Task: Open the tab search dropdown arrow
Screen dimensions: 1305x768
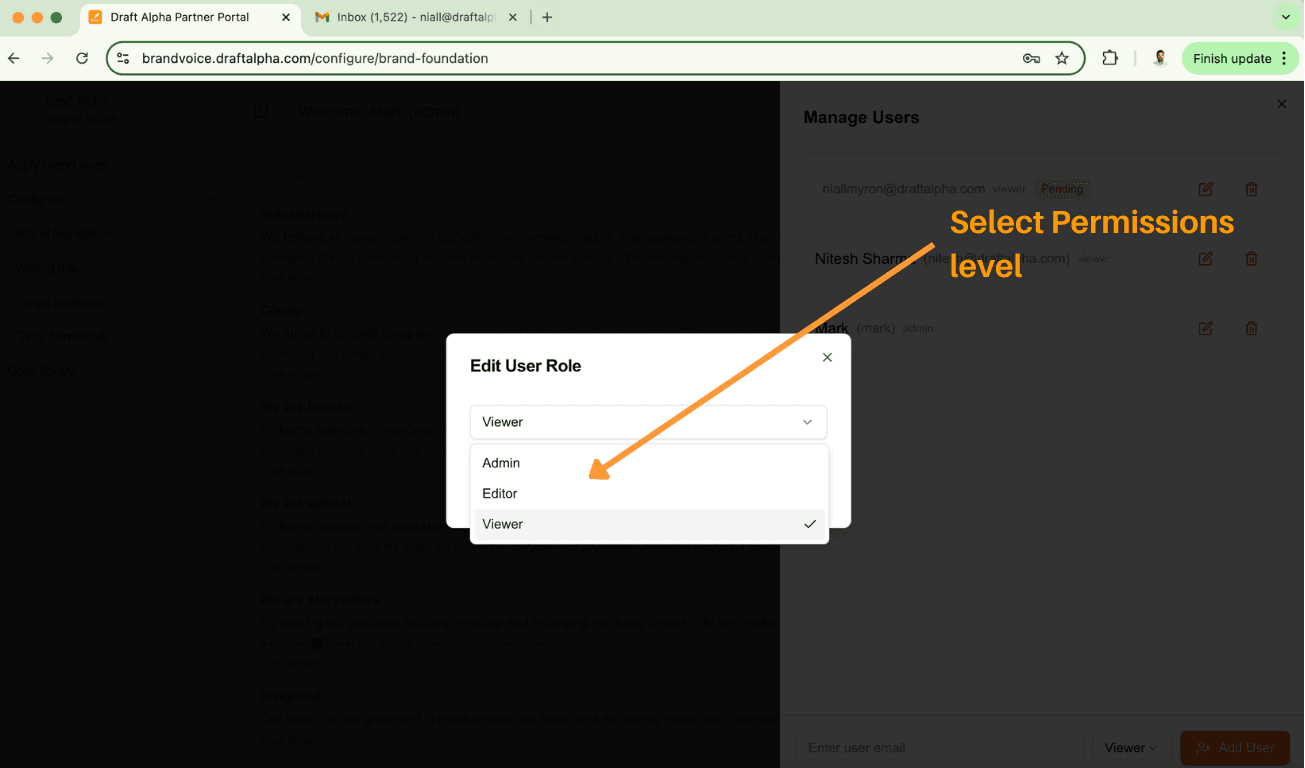Action: coord(1286,17)
